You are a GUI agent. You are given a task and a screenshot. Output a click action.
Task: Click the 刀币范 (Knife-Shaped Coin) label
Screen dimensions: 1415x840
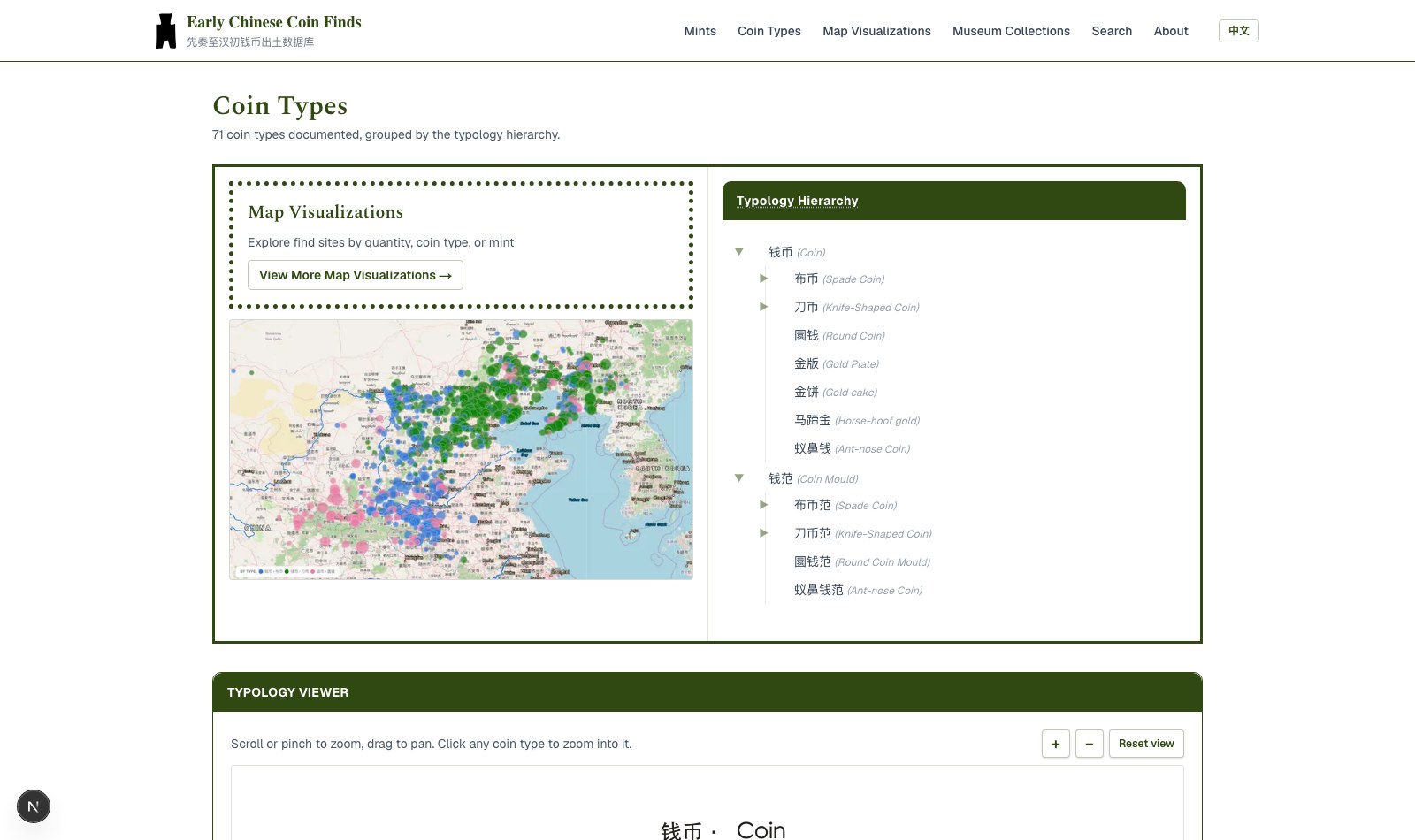coord(863,533)
